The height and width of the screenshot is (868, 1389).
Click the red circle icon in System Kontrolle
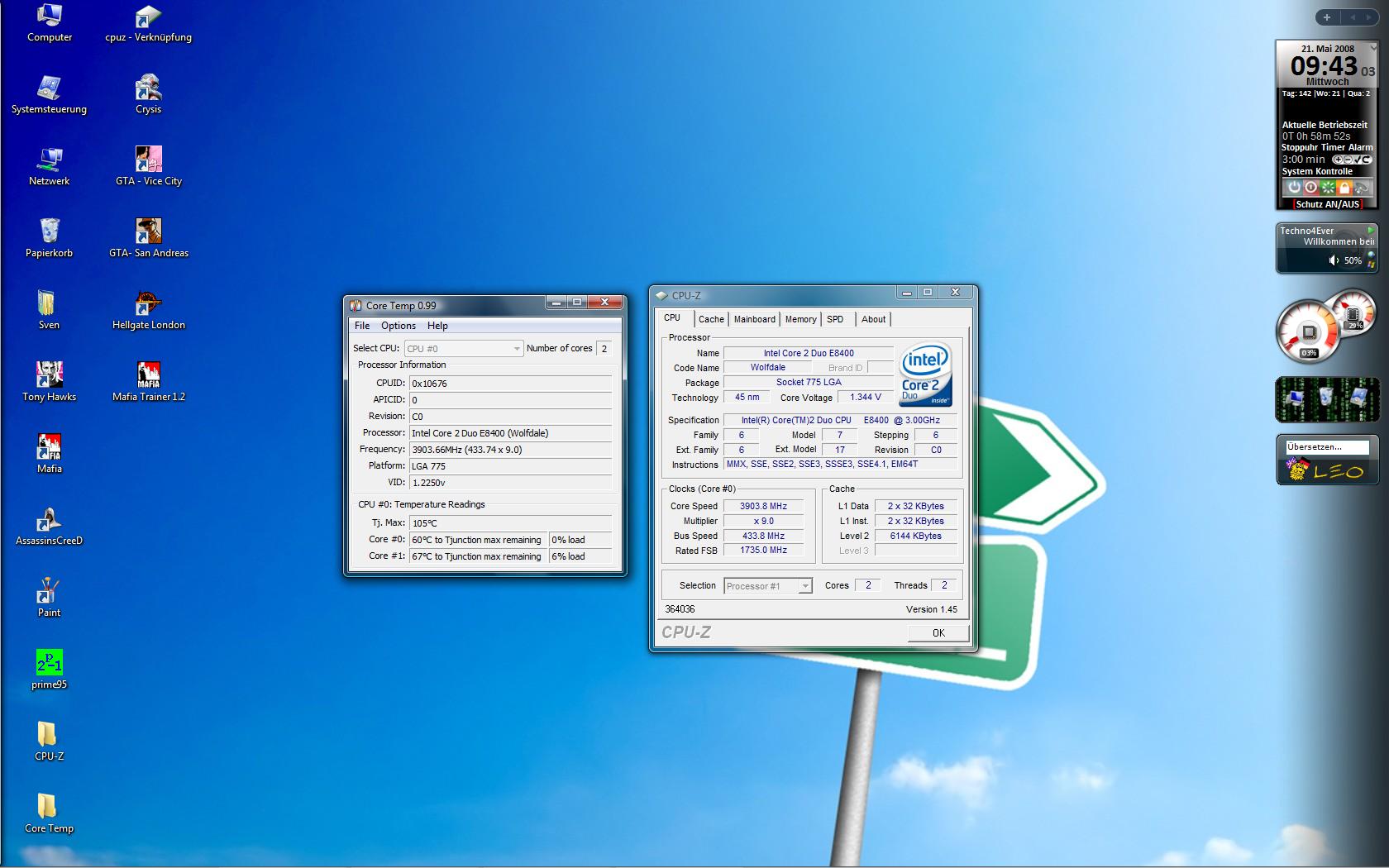coord(1310,188)
